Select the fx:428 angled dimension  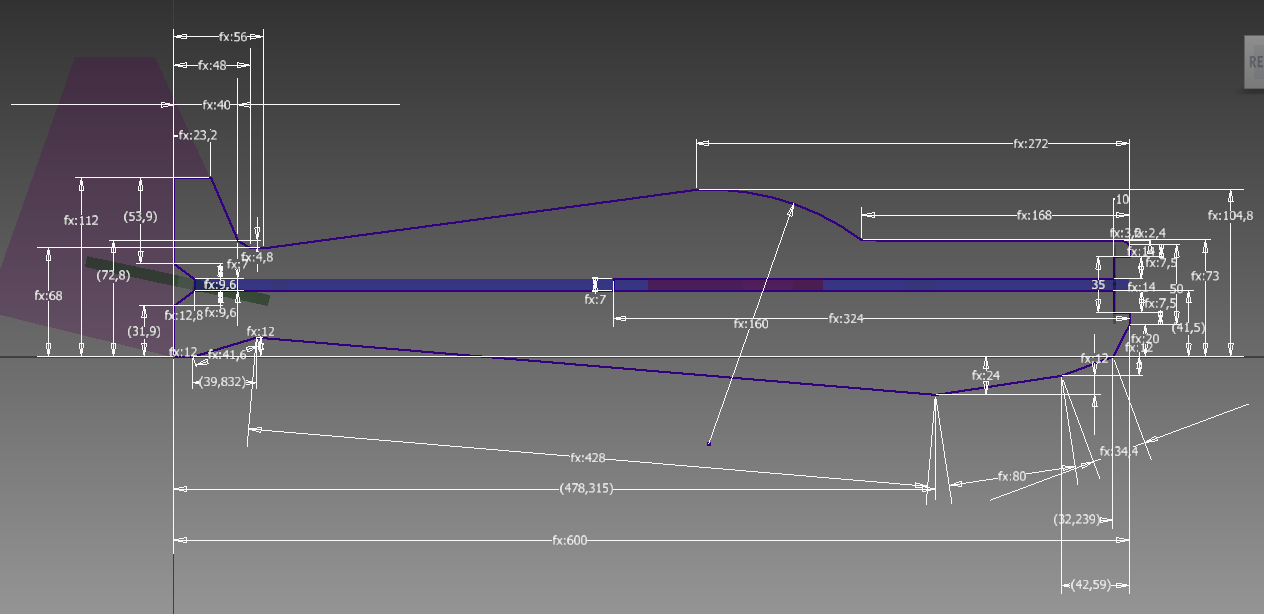(587, 458)
